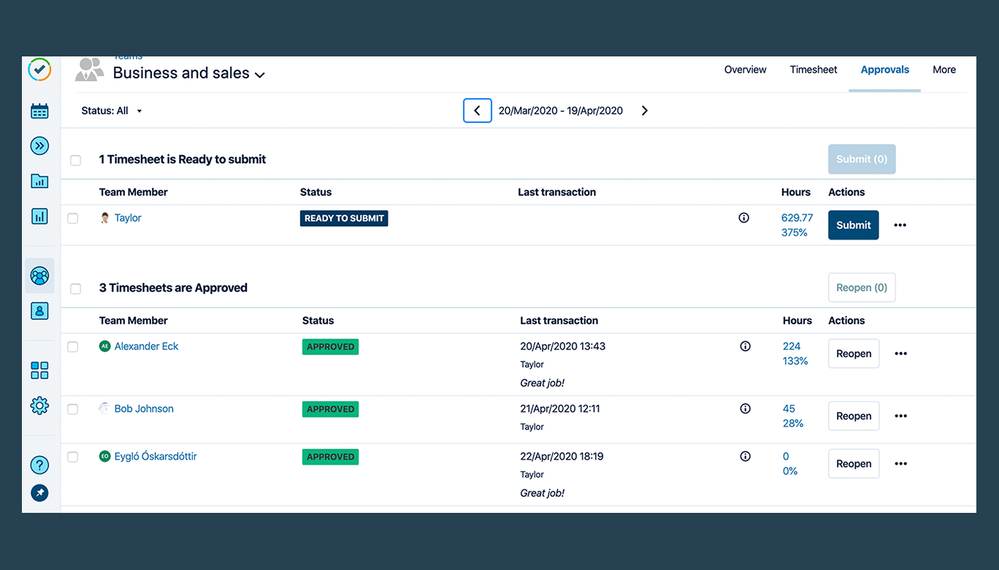Click APPROVED badge in Alexander Eck's row
This screenshot has height=570, width=999.
click(330, 347)
